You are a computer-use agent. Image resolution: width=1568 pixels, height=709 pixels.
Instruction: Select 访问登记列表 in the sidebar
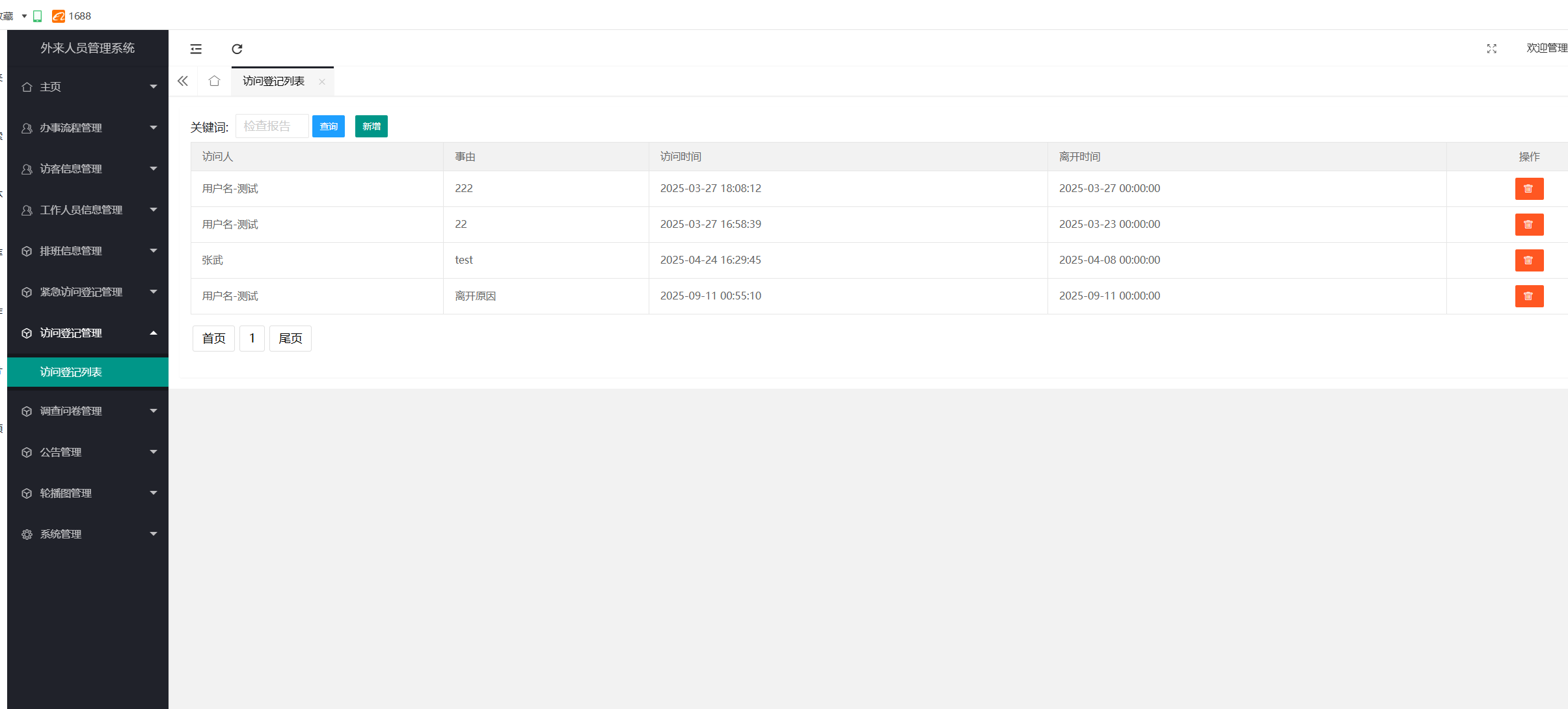[x=72, y=372]
